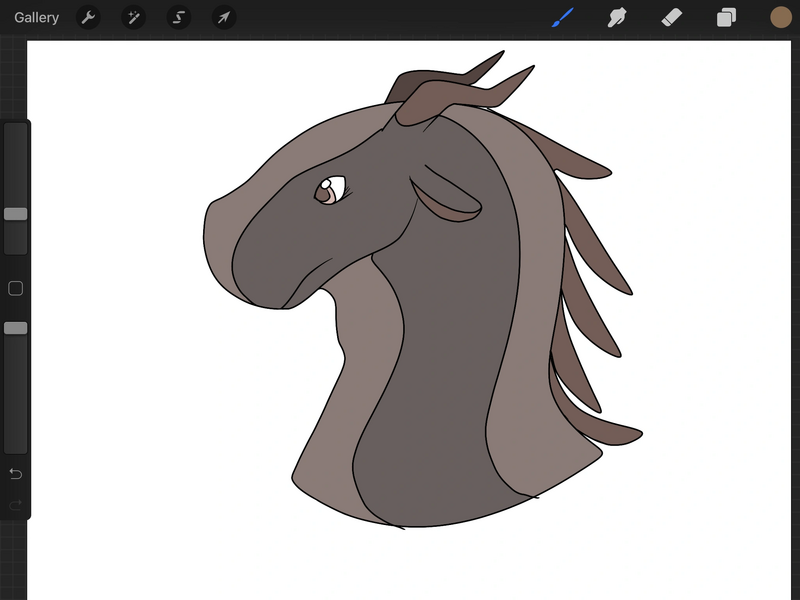The width and height of the screenshot is (800, 600).
Task: Click the brush size slider handle
Action: click(16, 214)
